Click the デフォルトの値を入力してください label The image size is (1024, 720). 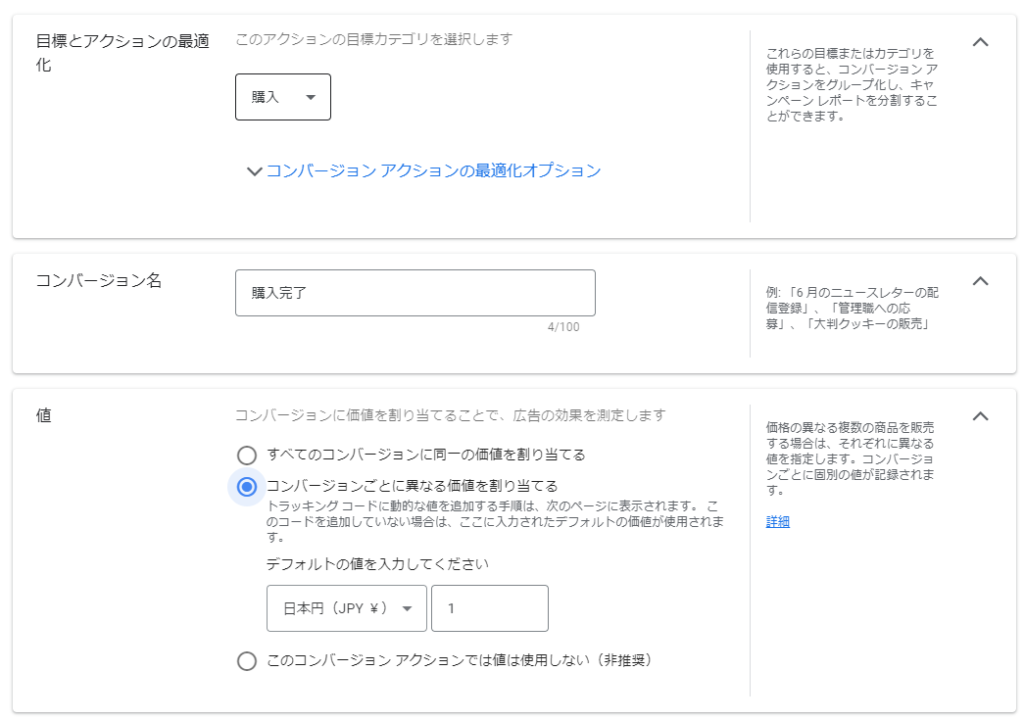377,564
